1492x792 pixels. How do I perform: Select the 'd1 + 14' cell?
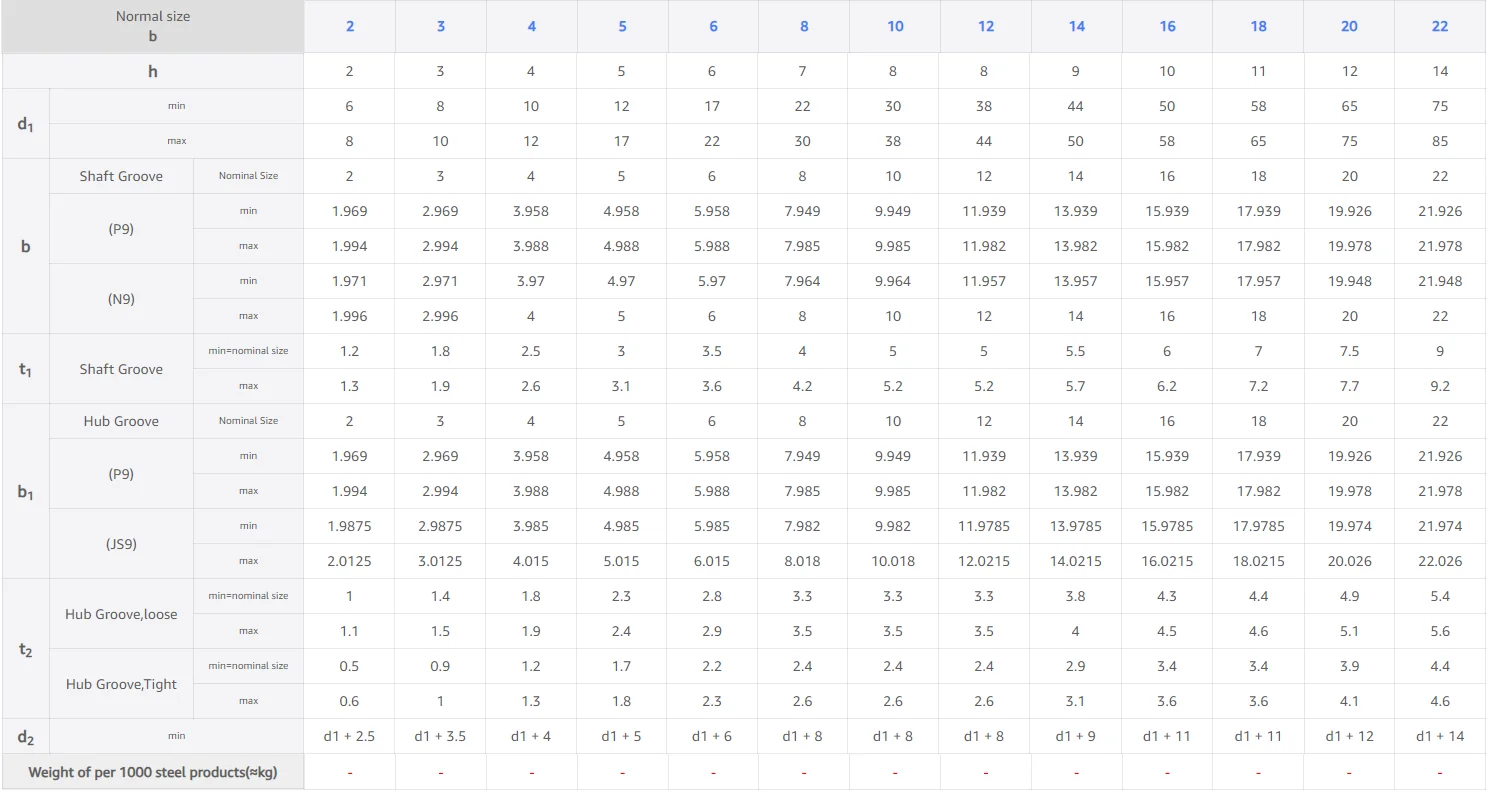click(1440, 736)
